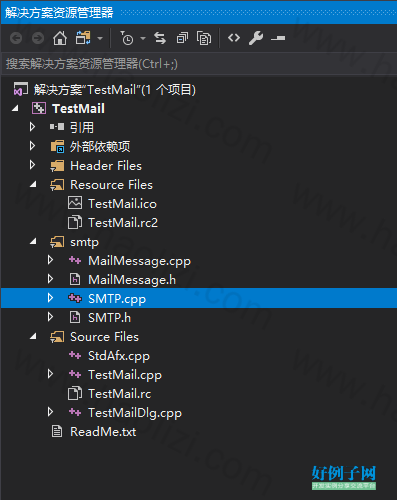
Task: Select 外部依赖项 item
Action: [100, 146]
